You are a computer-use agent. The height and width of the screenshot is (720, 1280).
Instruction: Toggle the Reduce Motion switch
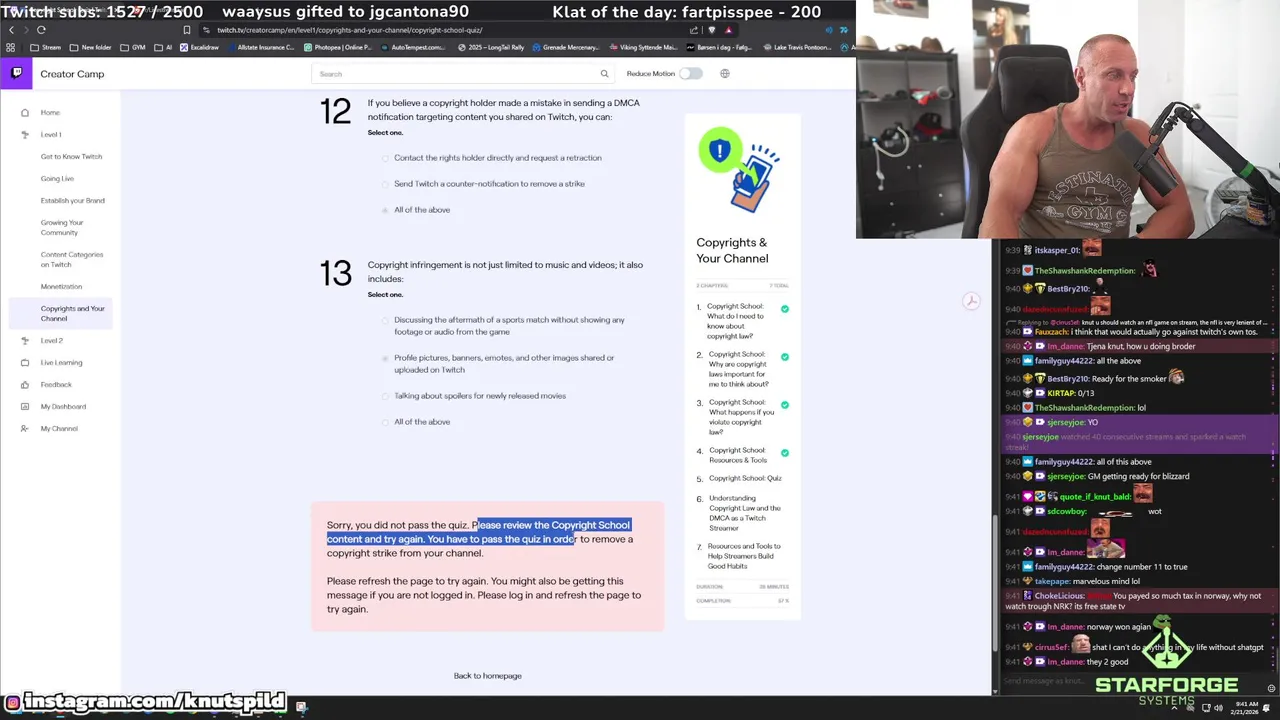[690, 73]
